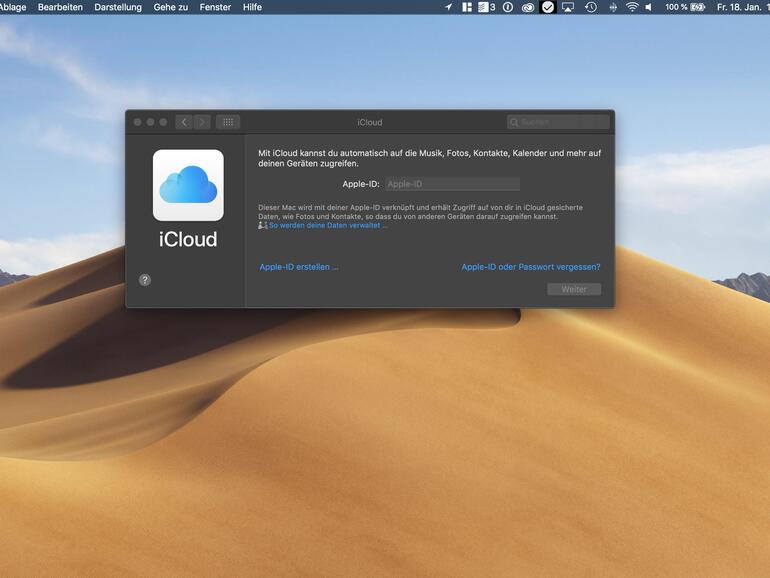Click the large iCloud label under the logo

click(x=188, y=239)
